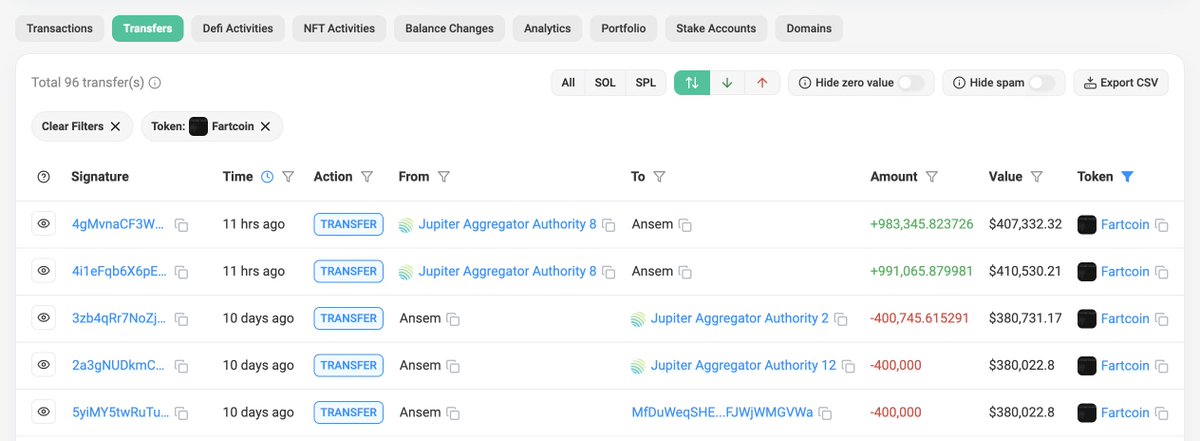Viewport: 1200px width, 441px height.
Task: Select the SOL token type filter
Action: [x=605, y=82]
